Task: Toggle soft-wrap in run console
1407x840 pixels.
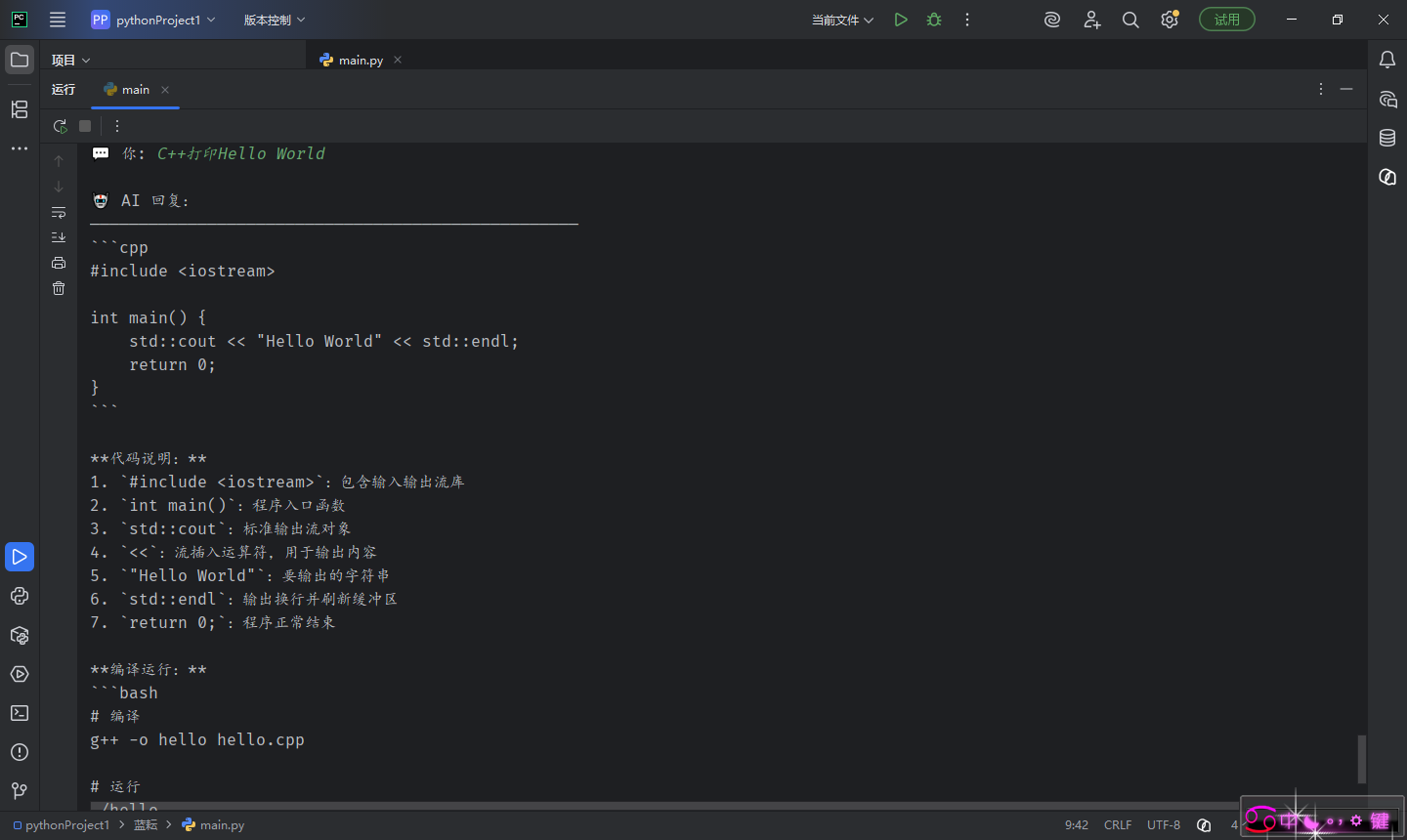Action: pos(59,212)
